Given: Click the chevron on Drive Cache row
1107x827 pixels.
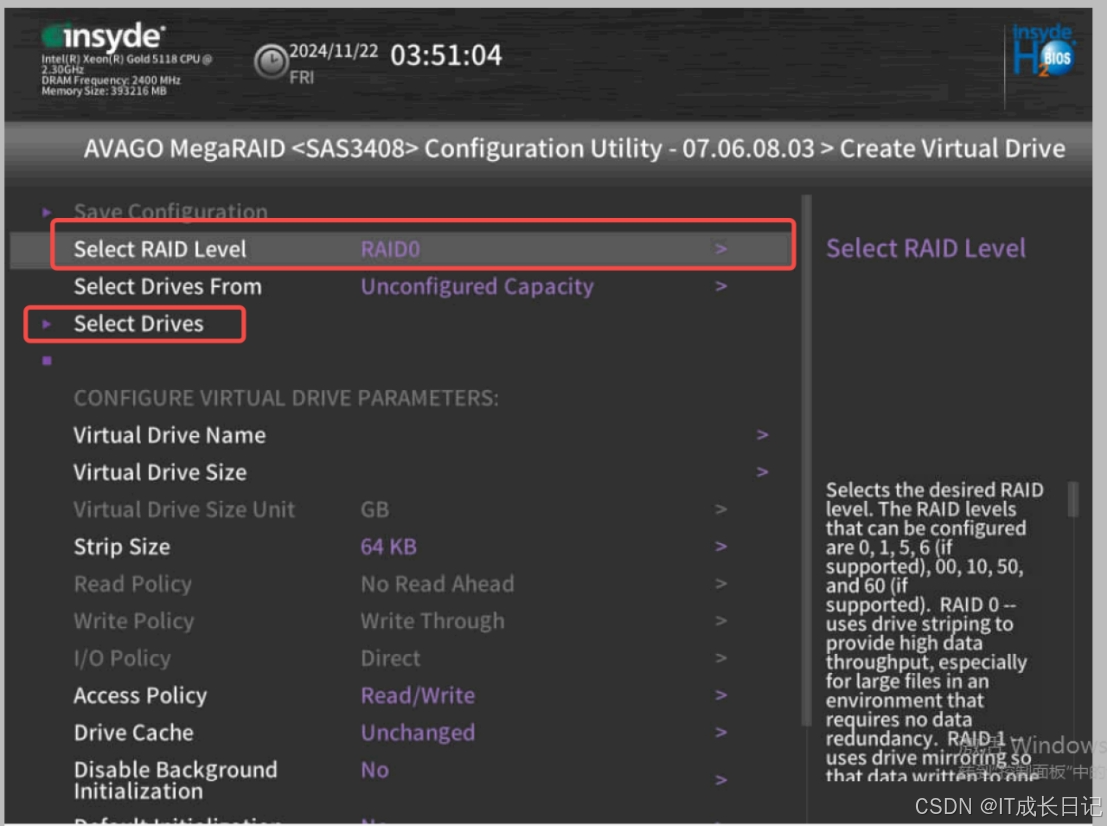Looking at the screenshot, I should point(721,733).
